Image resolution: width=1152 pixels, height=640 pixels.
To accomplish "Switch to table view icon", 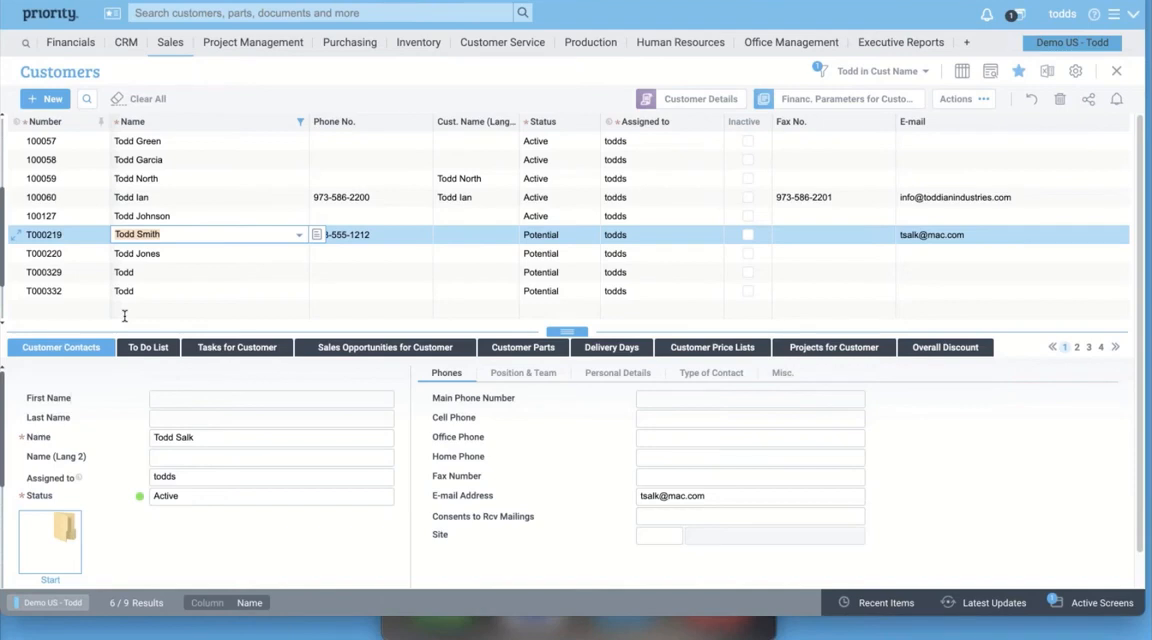I will pyautogui.click(x=962, y=71).
